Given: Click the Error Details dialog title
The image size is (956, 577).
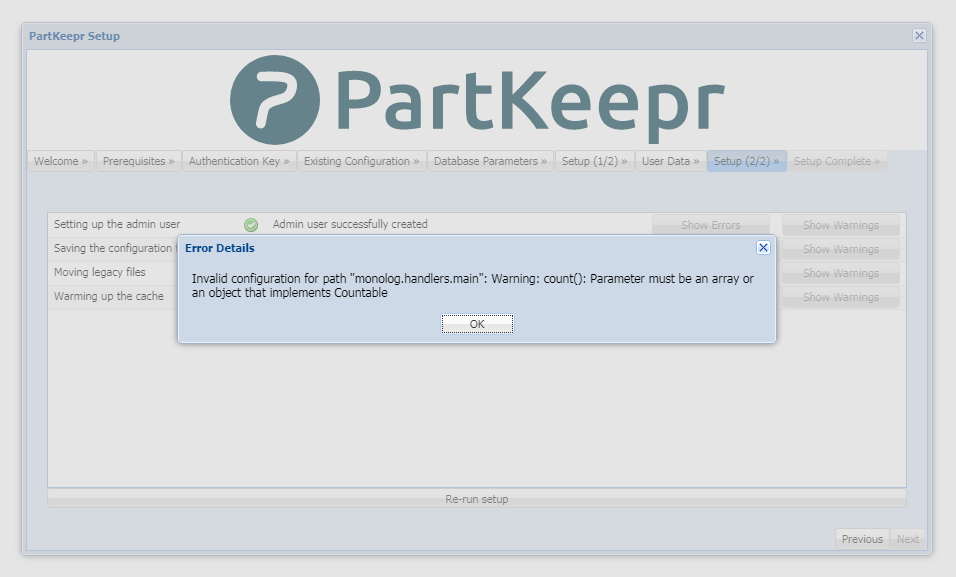Looking at the screenshot, I should pyautogui.click(x=219, y=248).
